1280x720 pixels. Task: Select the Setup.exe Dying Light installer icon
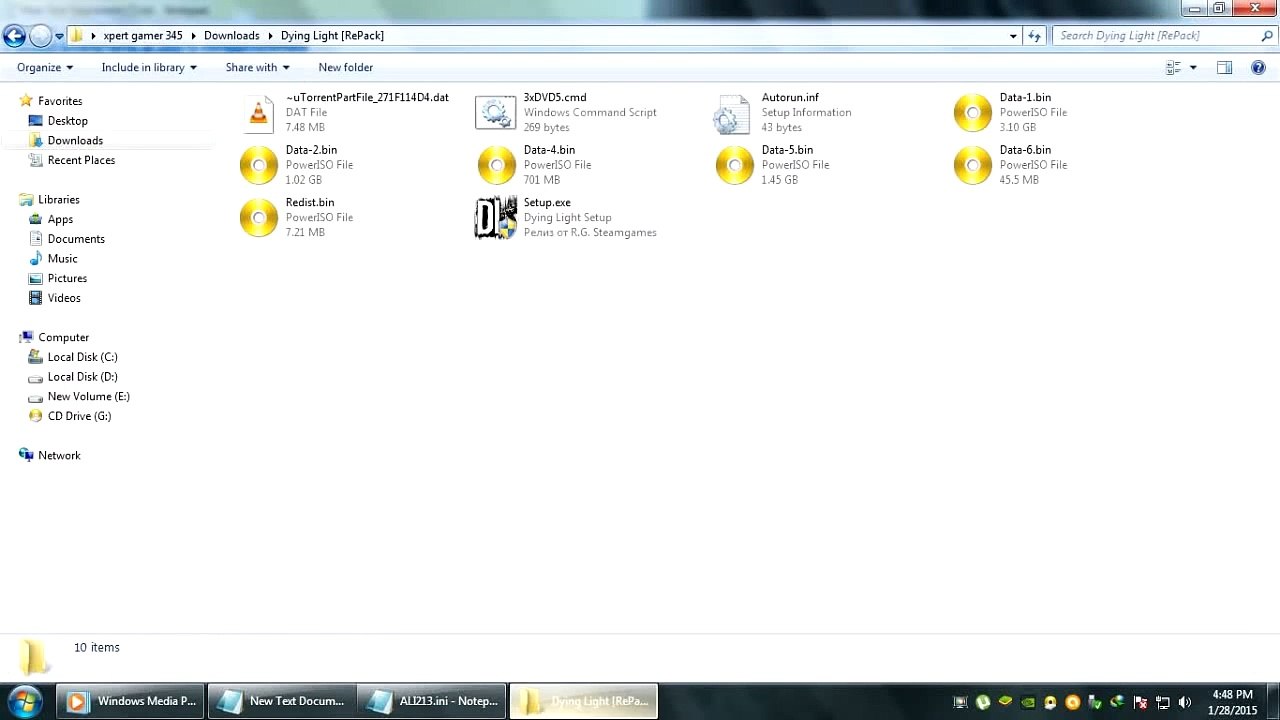click(496, 218)
